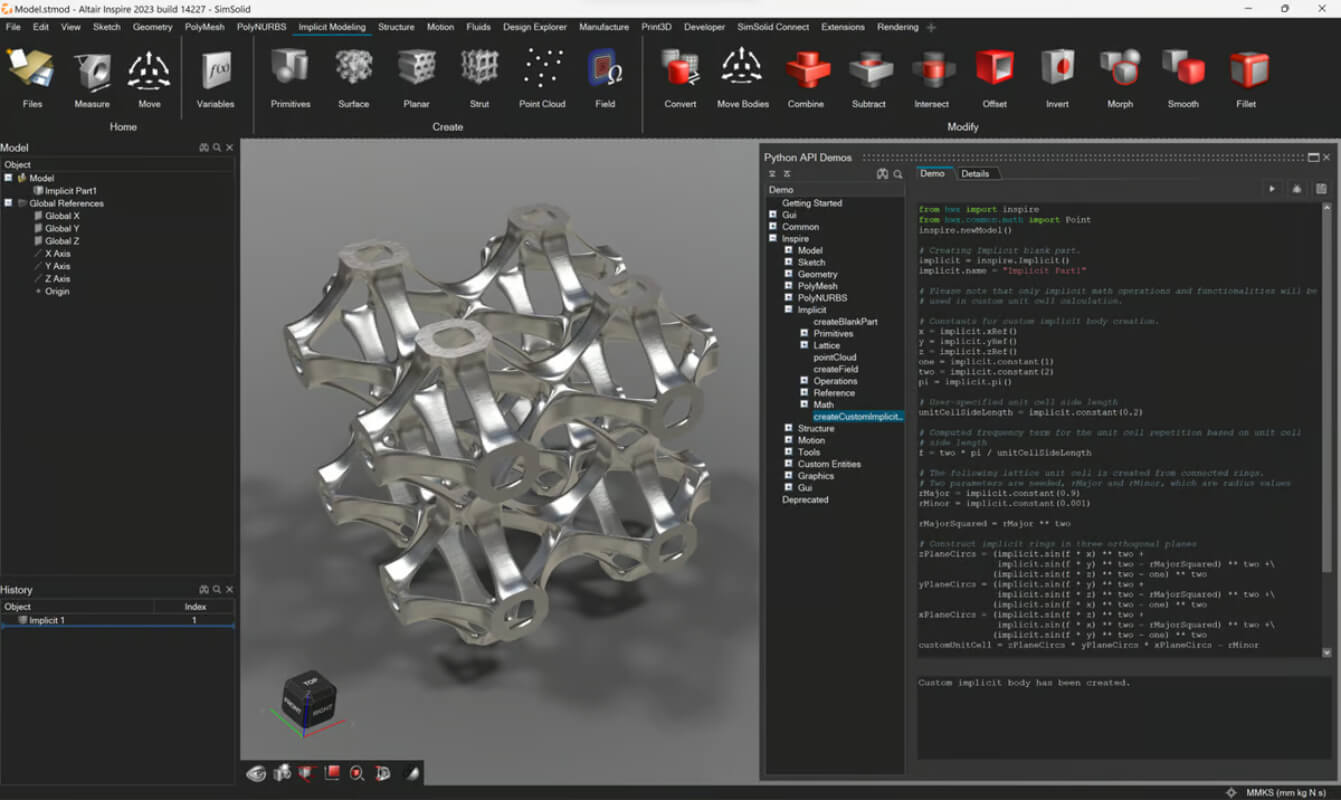This screenshot has width=1341, height=800.
Task: Switch to the Rendering ribbon tab
Action: [897, 27]
